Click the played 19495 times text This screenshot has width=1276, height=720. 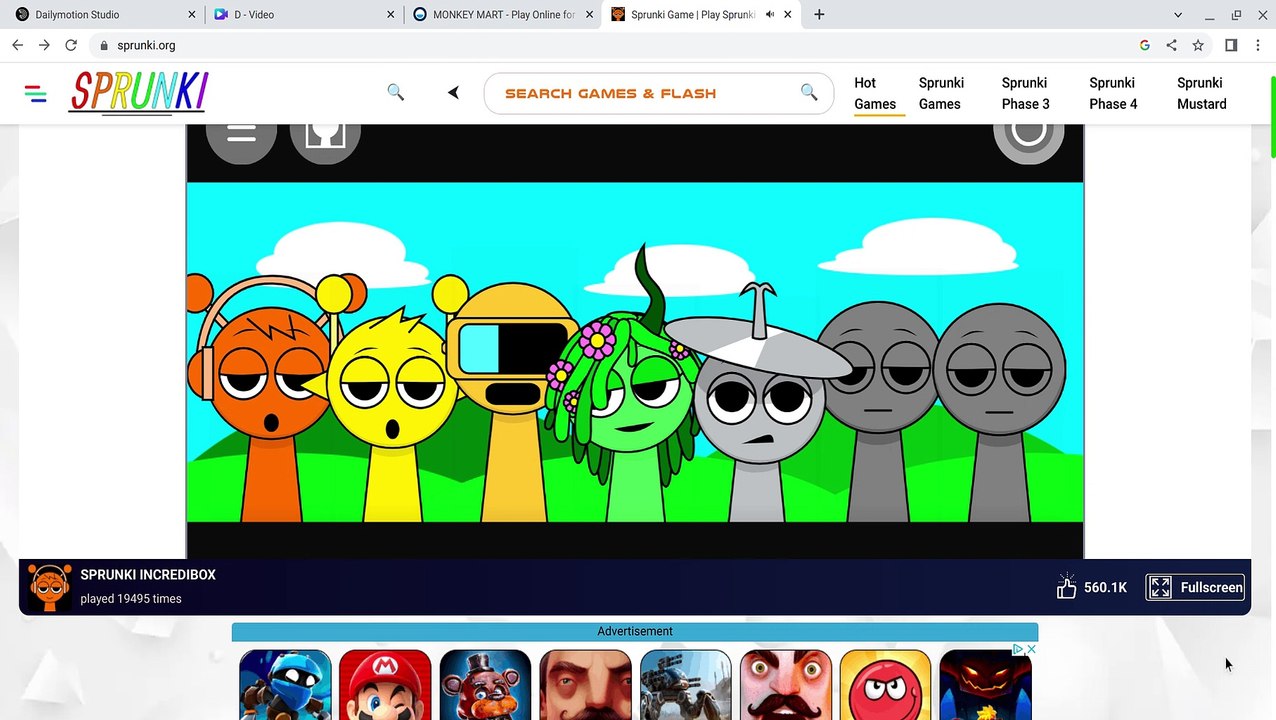(x=131, y=599)
